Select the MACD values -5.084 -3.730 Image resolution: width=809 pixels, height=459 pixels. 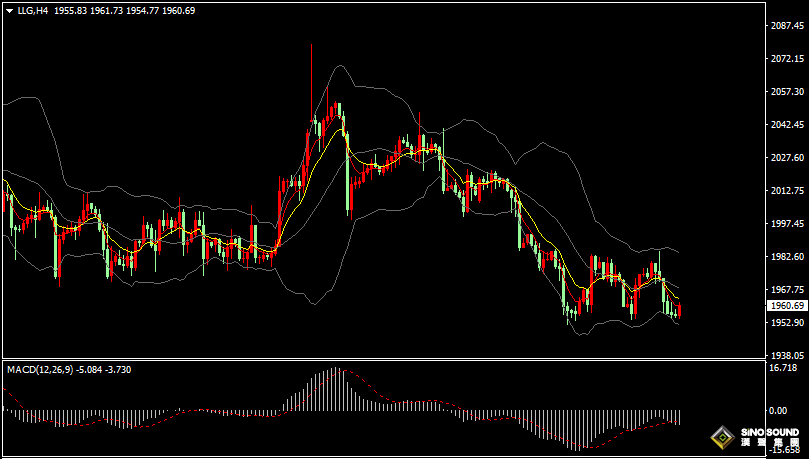(103, 370)
